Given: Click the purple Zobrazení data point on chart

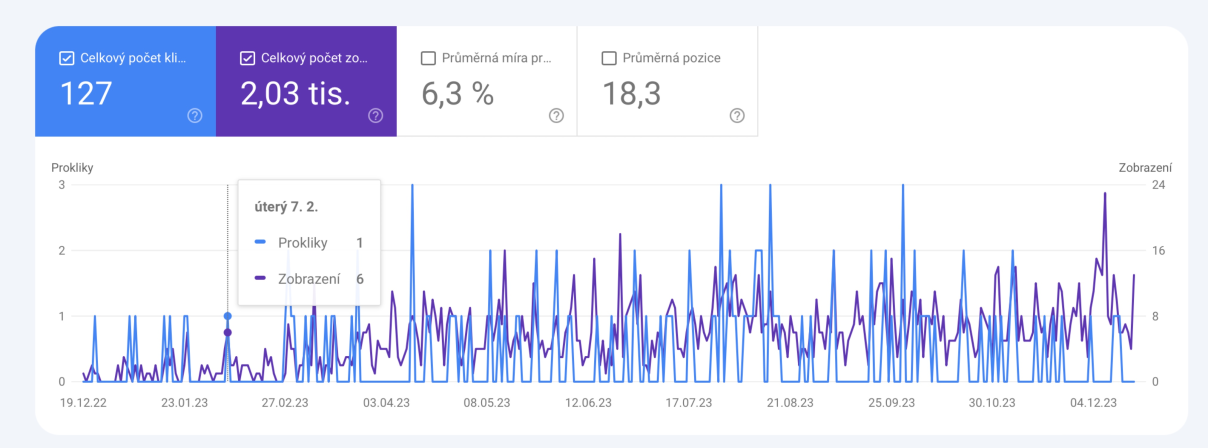Looking at the screenshot, I should click(x=227, y=333).
